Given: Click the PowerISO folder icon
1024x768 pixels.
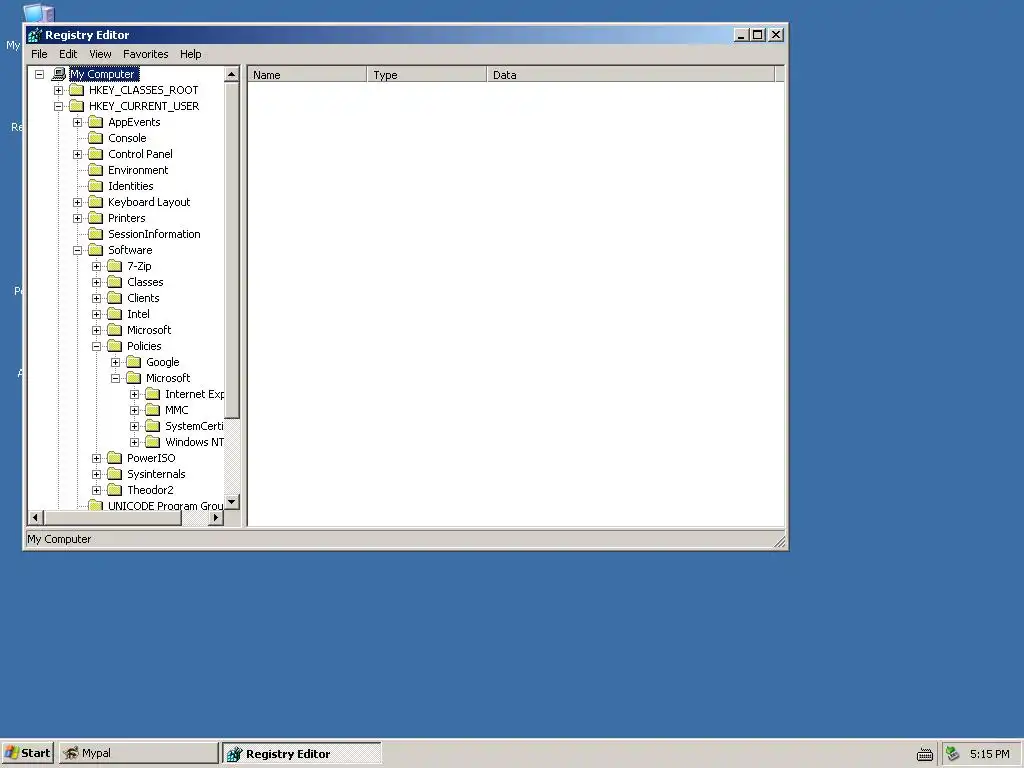Looking at the screenshot, I should coord(115,458).
